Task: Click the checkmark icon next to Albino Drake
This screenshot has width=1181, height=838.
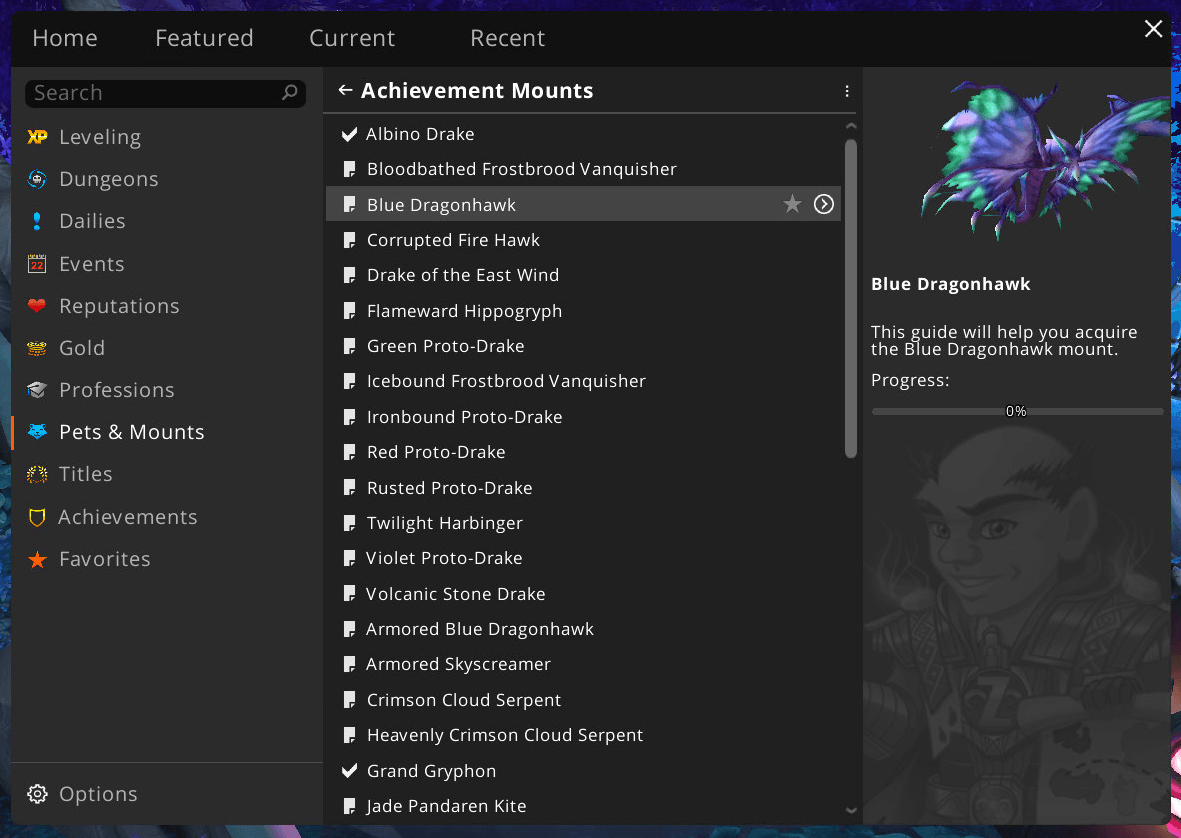Action: tap(349, 134)
